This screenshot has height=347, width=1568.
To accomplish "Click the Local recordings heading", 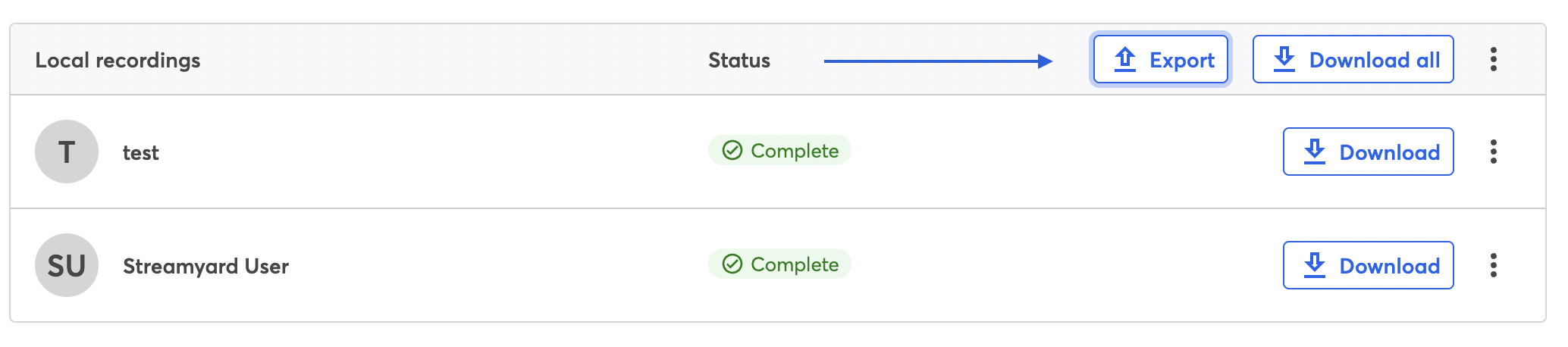I will pos(118,61).
